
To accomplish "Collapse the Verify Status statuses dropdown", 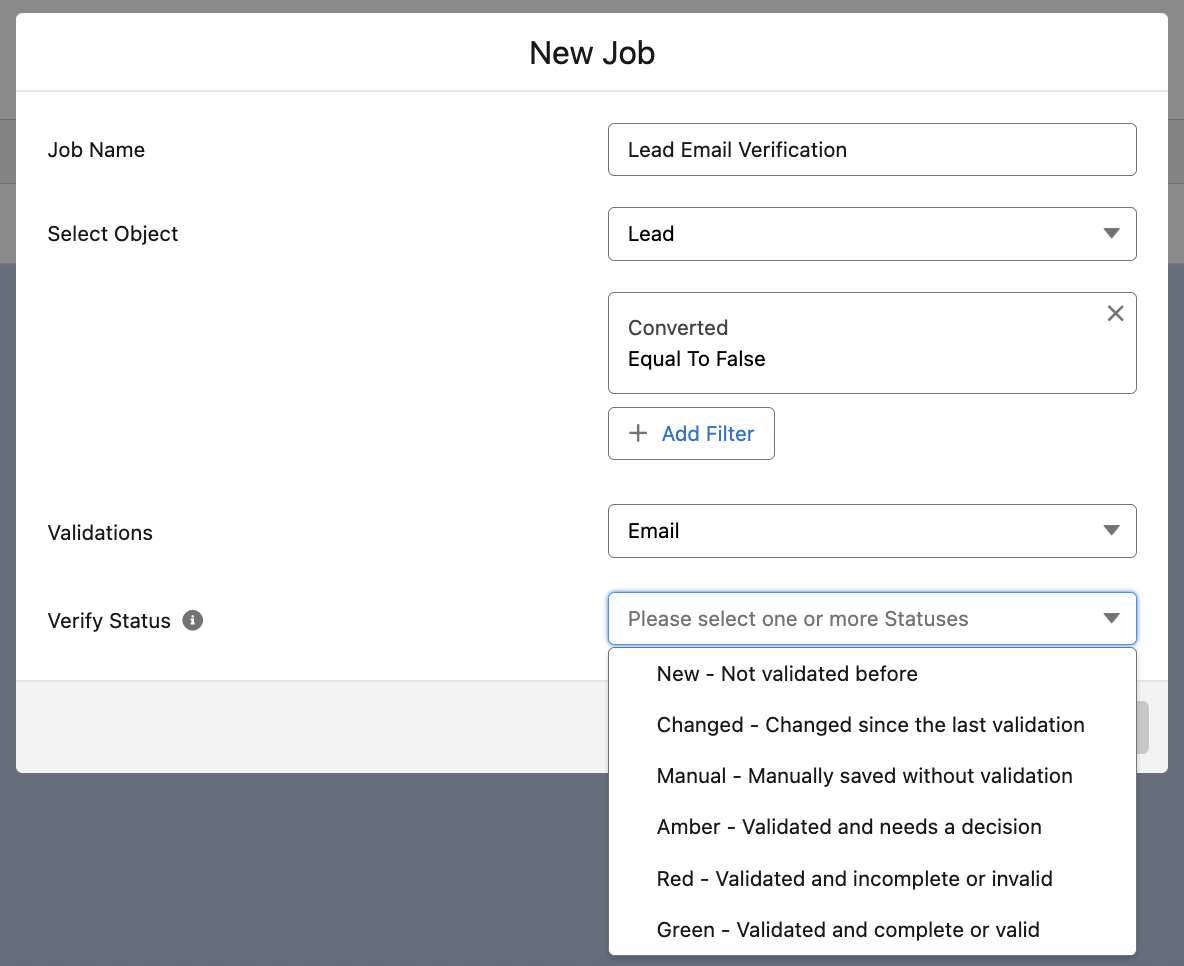I will (x=1111, y=619).
